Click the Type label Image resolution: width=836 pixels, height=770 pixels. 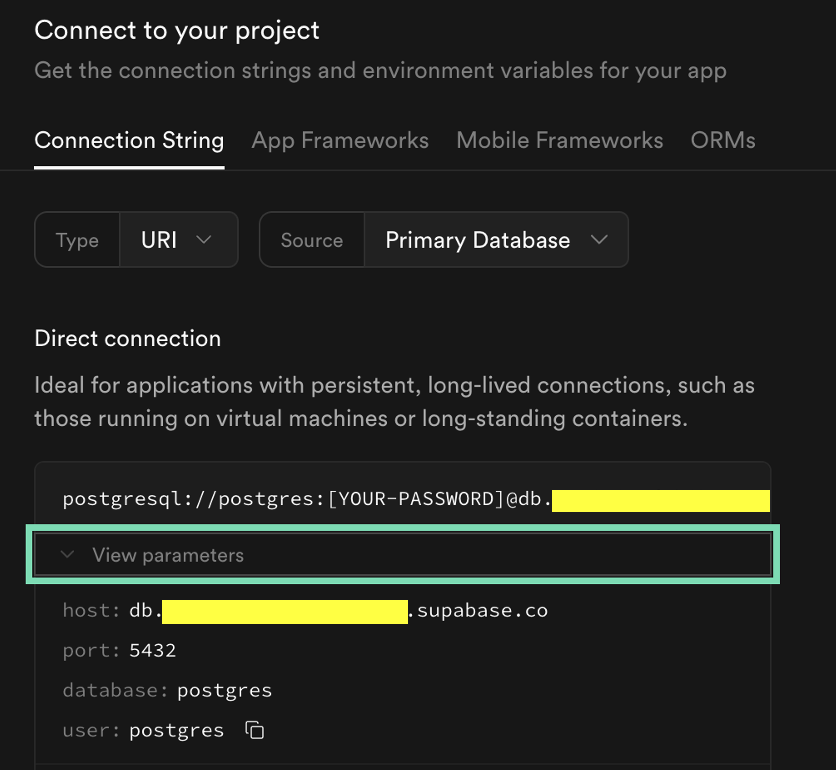(77, 240)
